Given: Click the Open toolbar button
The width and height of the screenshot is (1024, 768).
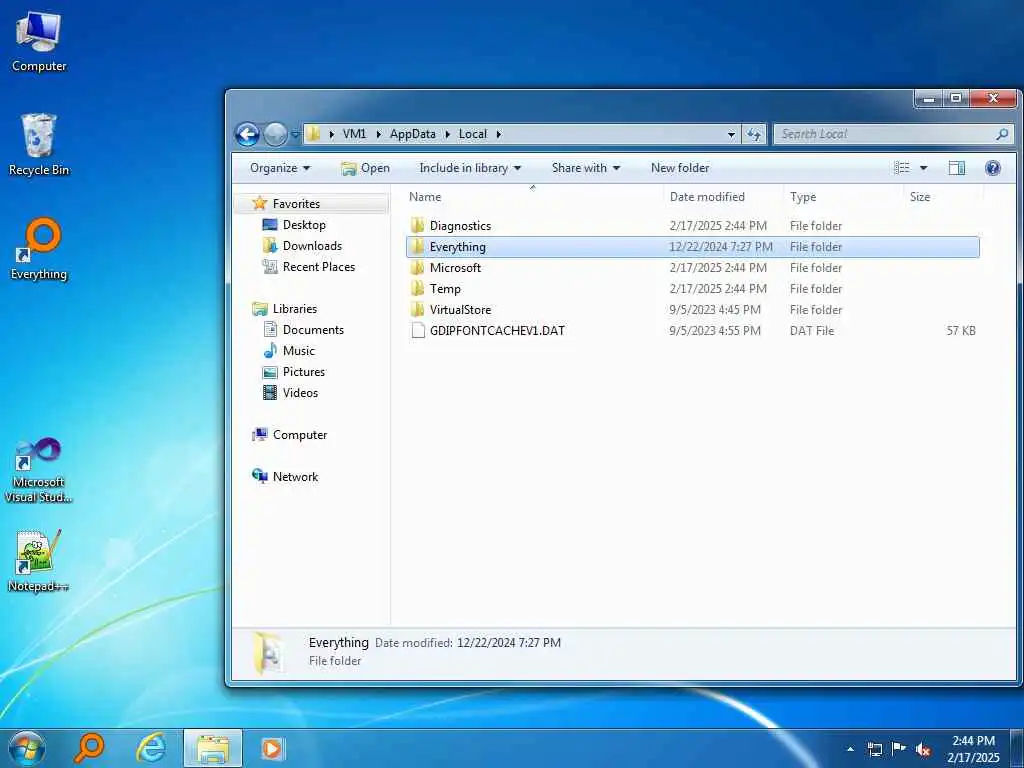Looking at the screenshot, I should coord(365,168).
